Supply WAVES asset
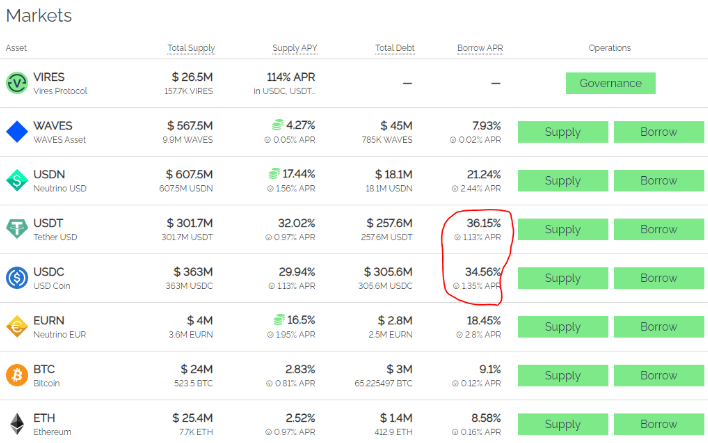 563,132
